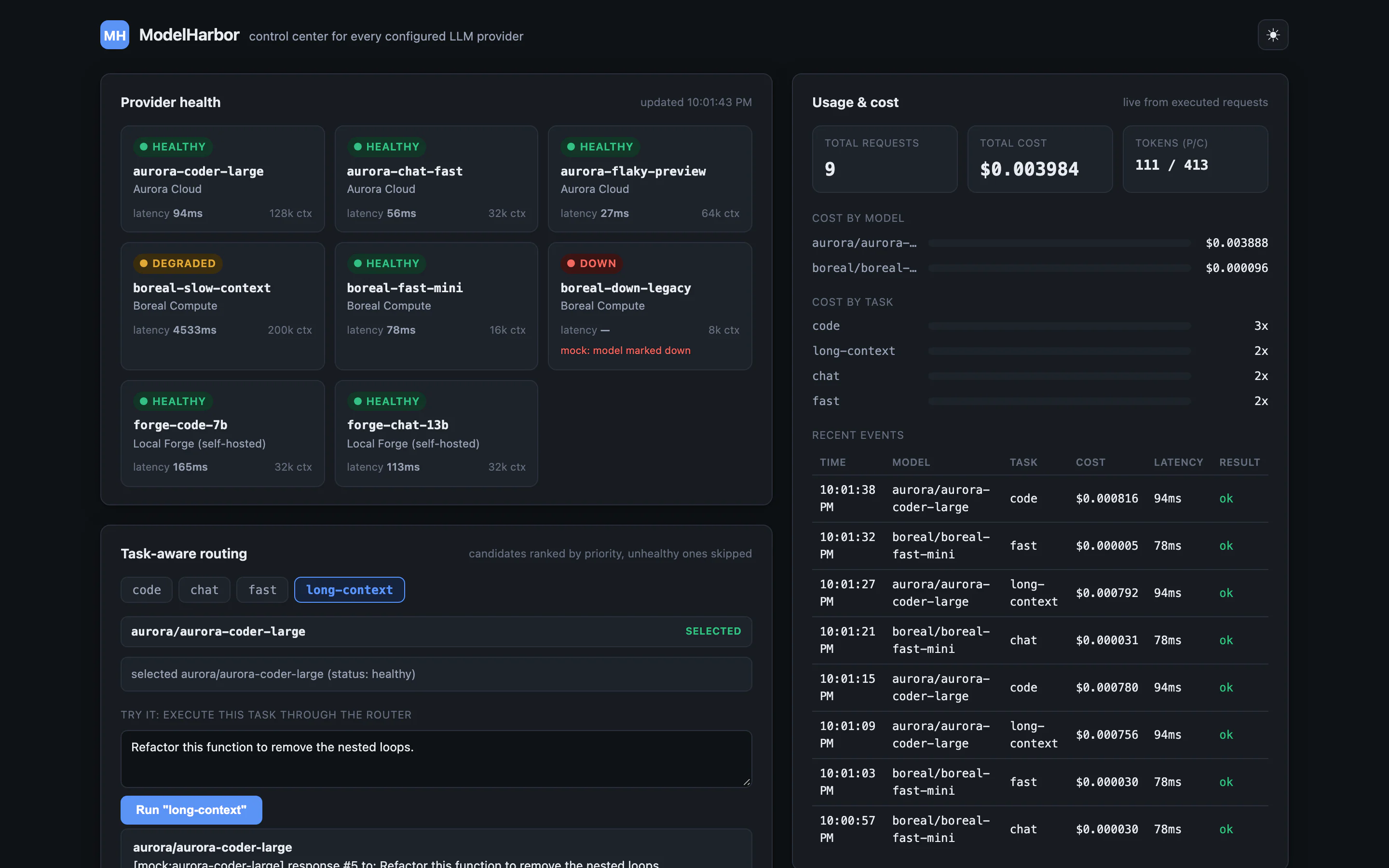Viewport: 1389px width, 868px height.
Task: Click the MODEL column header in events
Action: 911,462
